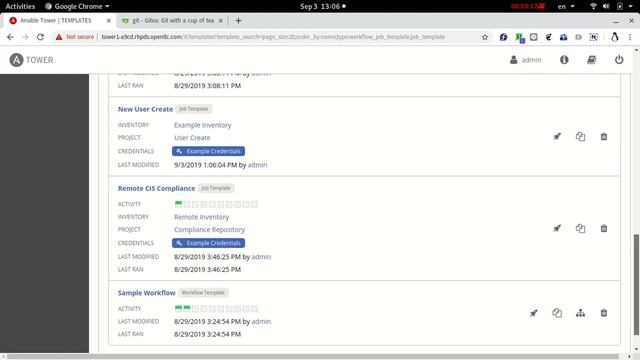
Task: Open Chrome menu three dots
Action: [630, 37]
